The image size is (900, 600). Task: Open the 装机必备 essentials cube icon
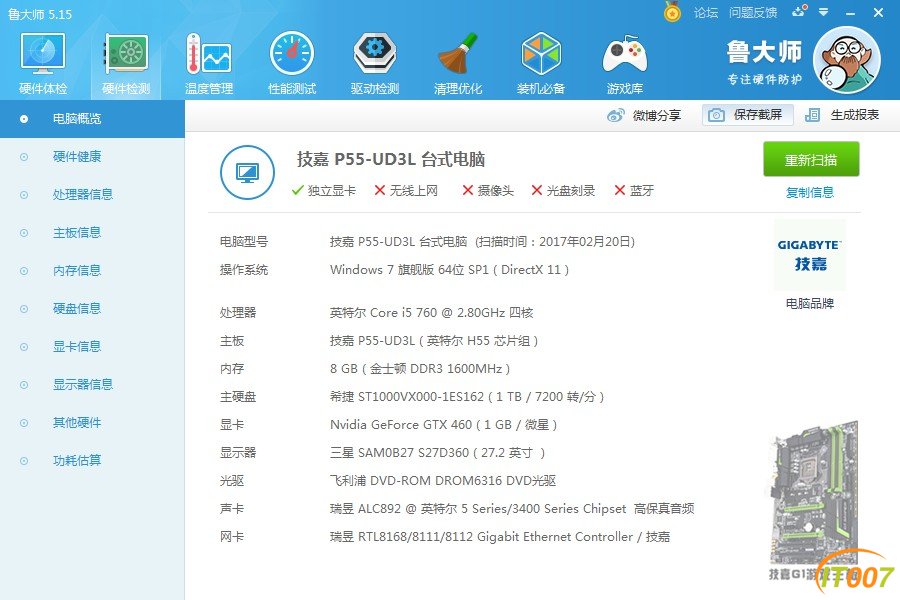point(541,55)
